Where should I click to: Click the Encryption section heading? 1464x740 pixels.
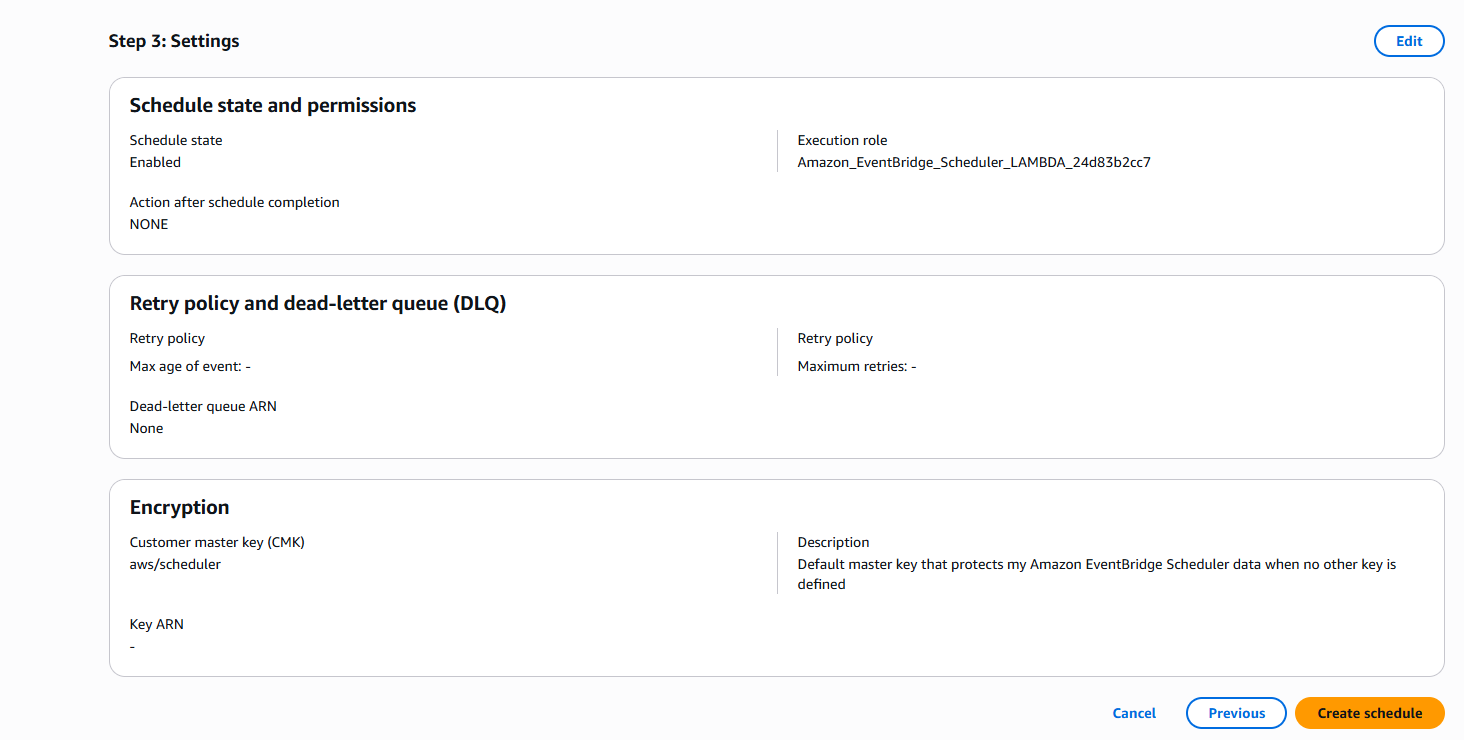click(x=180, y=507)
